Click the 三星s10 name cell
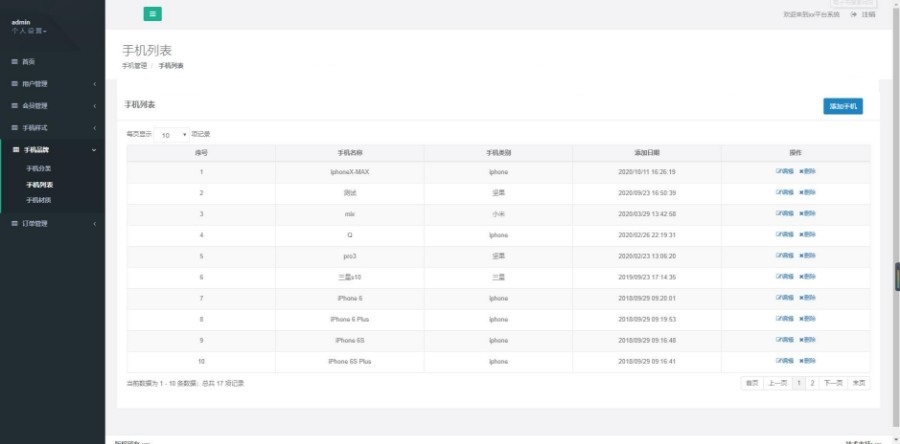900x444 pixels. [350, 277]
